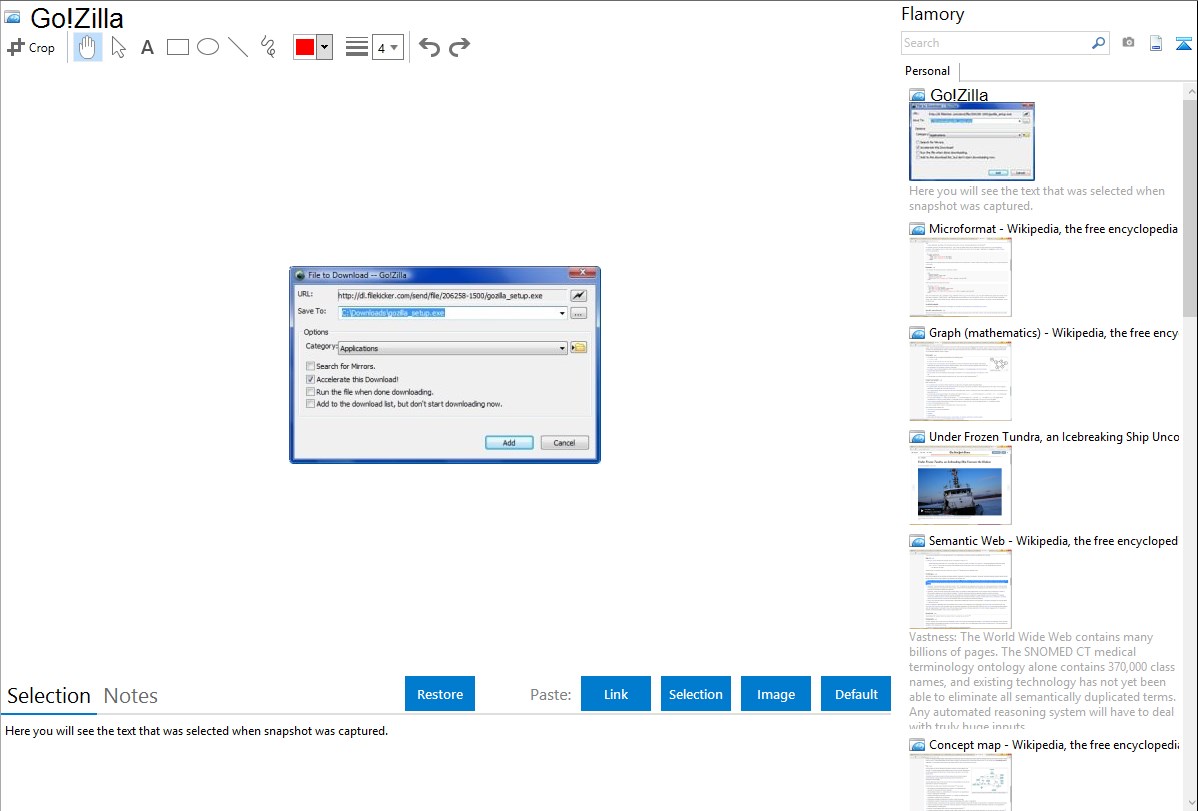
Task: Select the Crop tool
Action: pyautogui.click(x=31, y=47)
